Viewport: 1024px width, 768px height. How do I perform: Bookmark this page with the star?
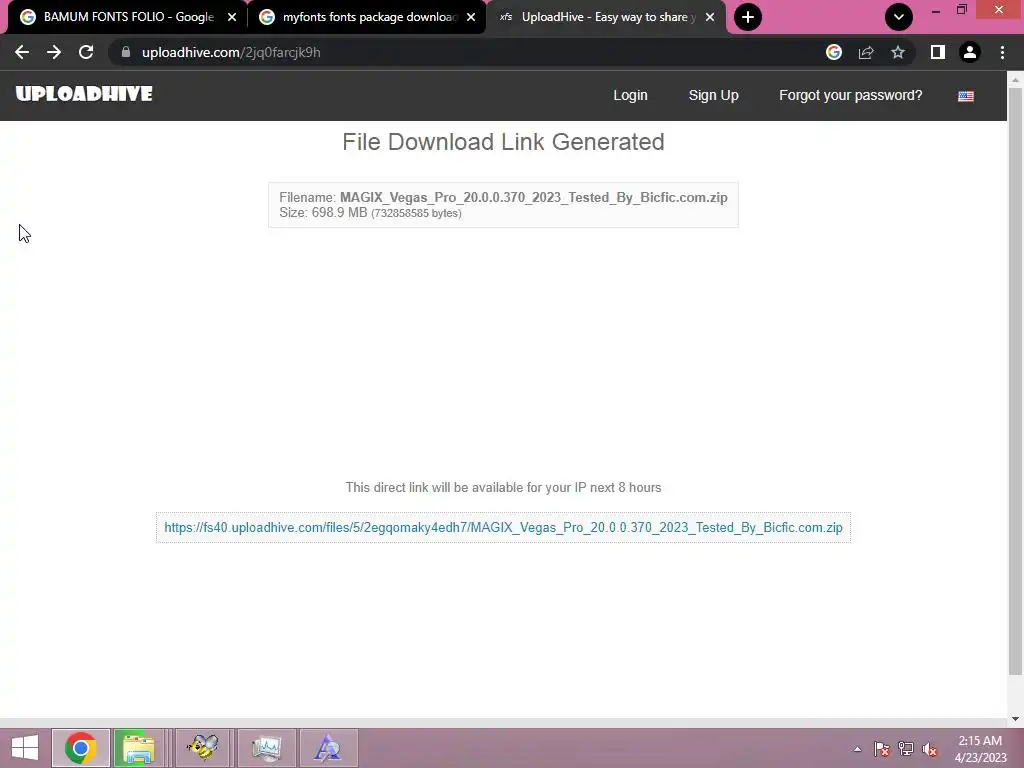pyautogui.click(x=898, y=52)
